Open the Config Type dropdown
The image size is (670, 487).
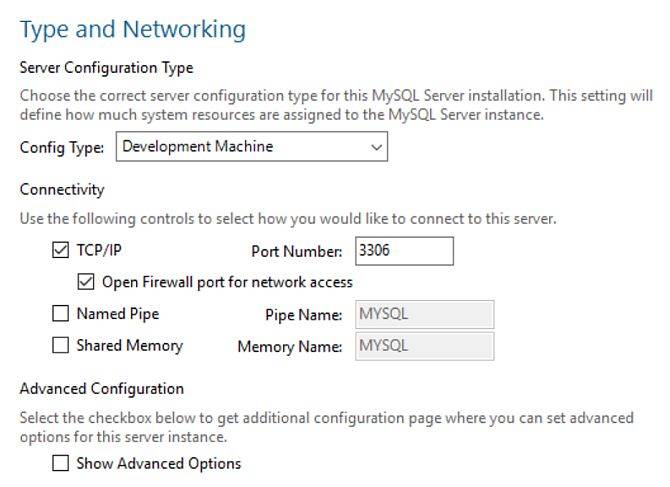point(252,147)
